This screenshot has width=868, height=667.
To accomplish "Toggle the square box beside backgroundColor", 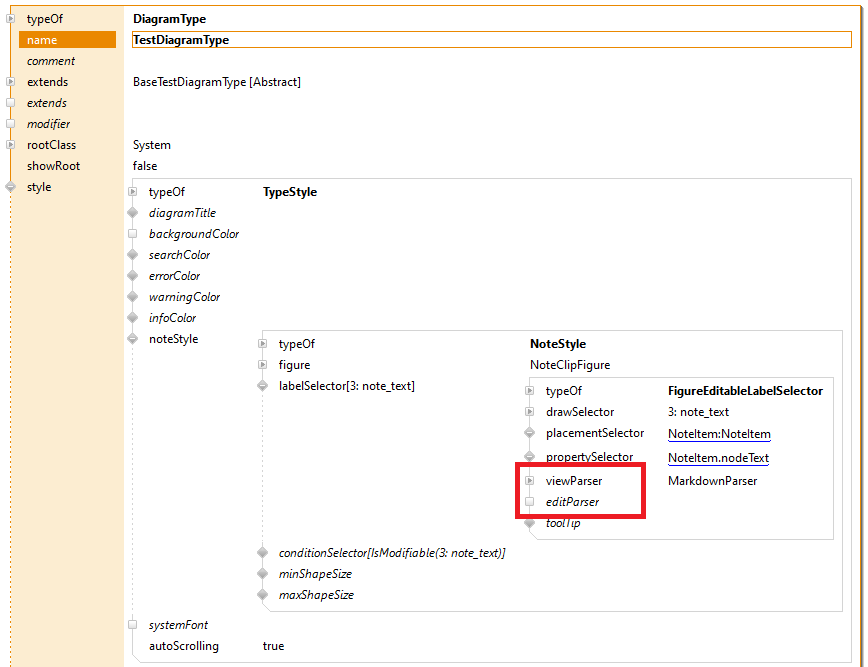I will (x=132, y=234).
